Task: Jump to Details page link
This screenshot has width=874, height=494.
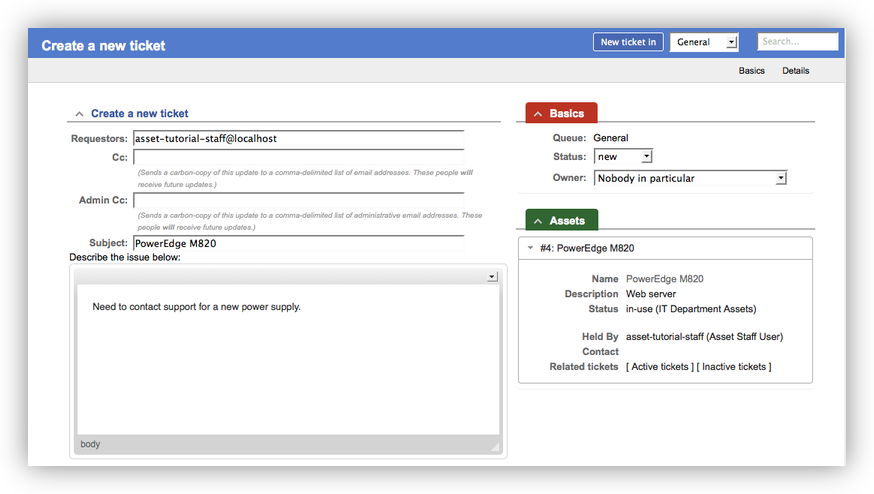Action: pos(795,71)
